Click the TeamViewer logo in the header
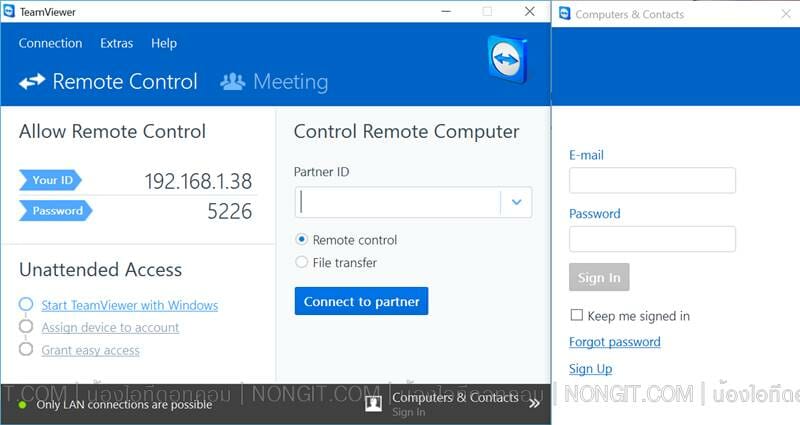 [507, 59]
